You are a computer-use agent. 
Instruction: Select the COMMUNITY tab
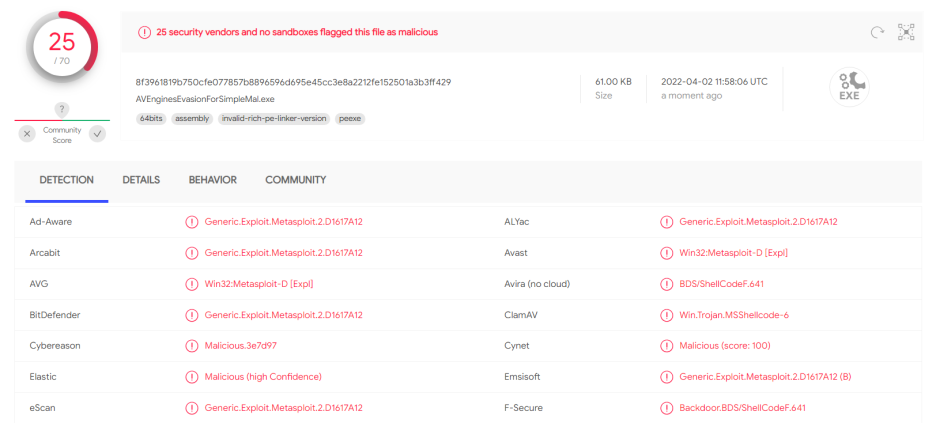(x=296, y=180)
